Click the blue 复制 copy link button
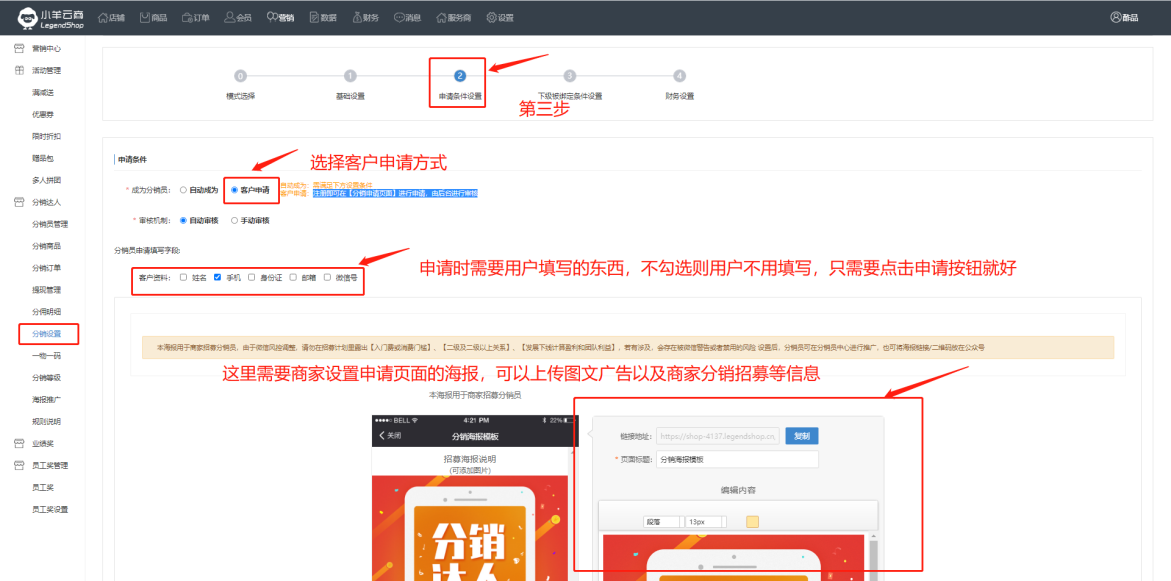1171x581 pixels. coord(801,436)
